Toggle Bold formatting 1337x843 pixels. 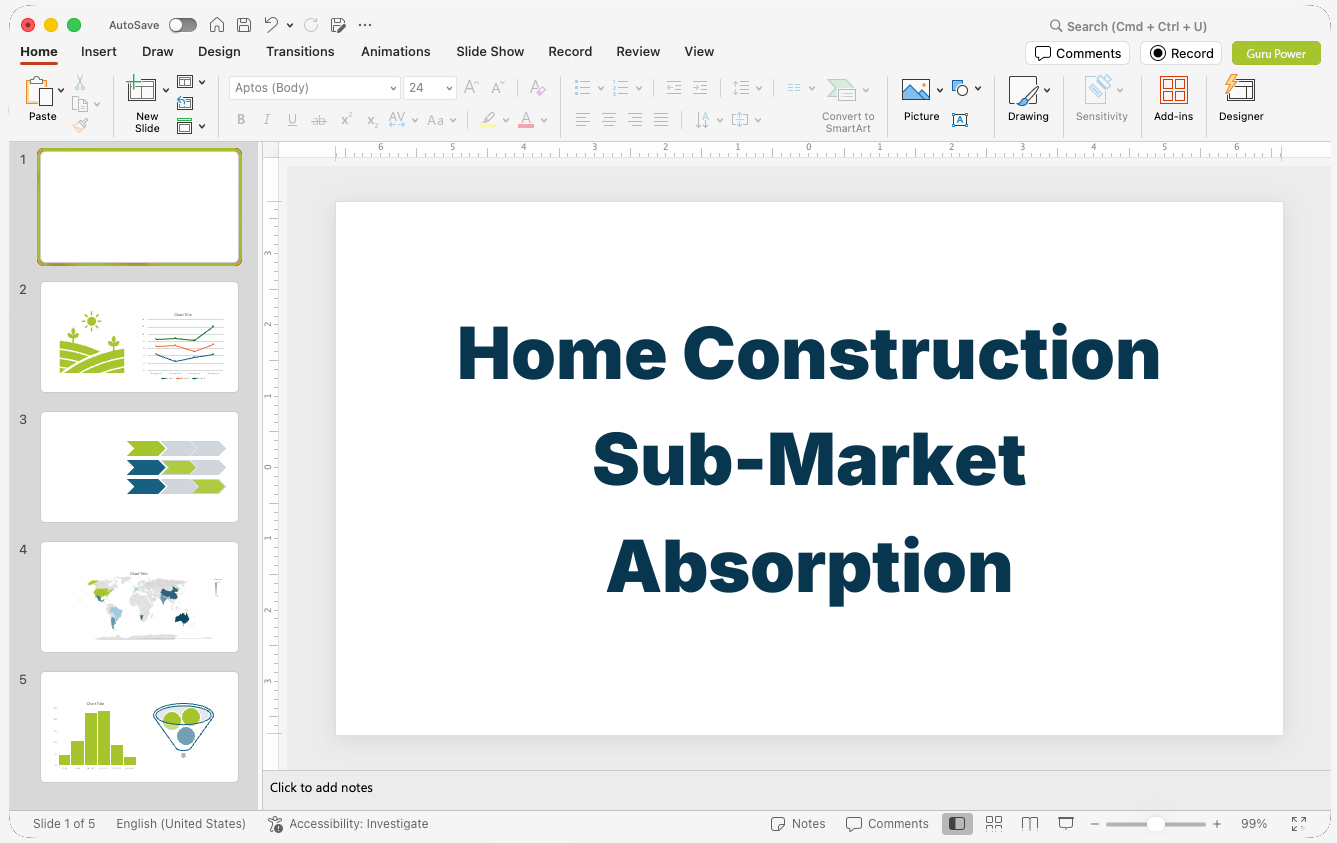[241, 120]
